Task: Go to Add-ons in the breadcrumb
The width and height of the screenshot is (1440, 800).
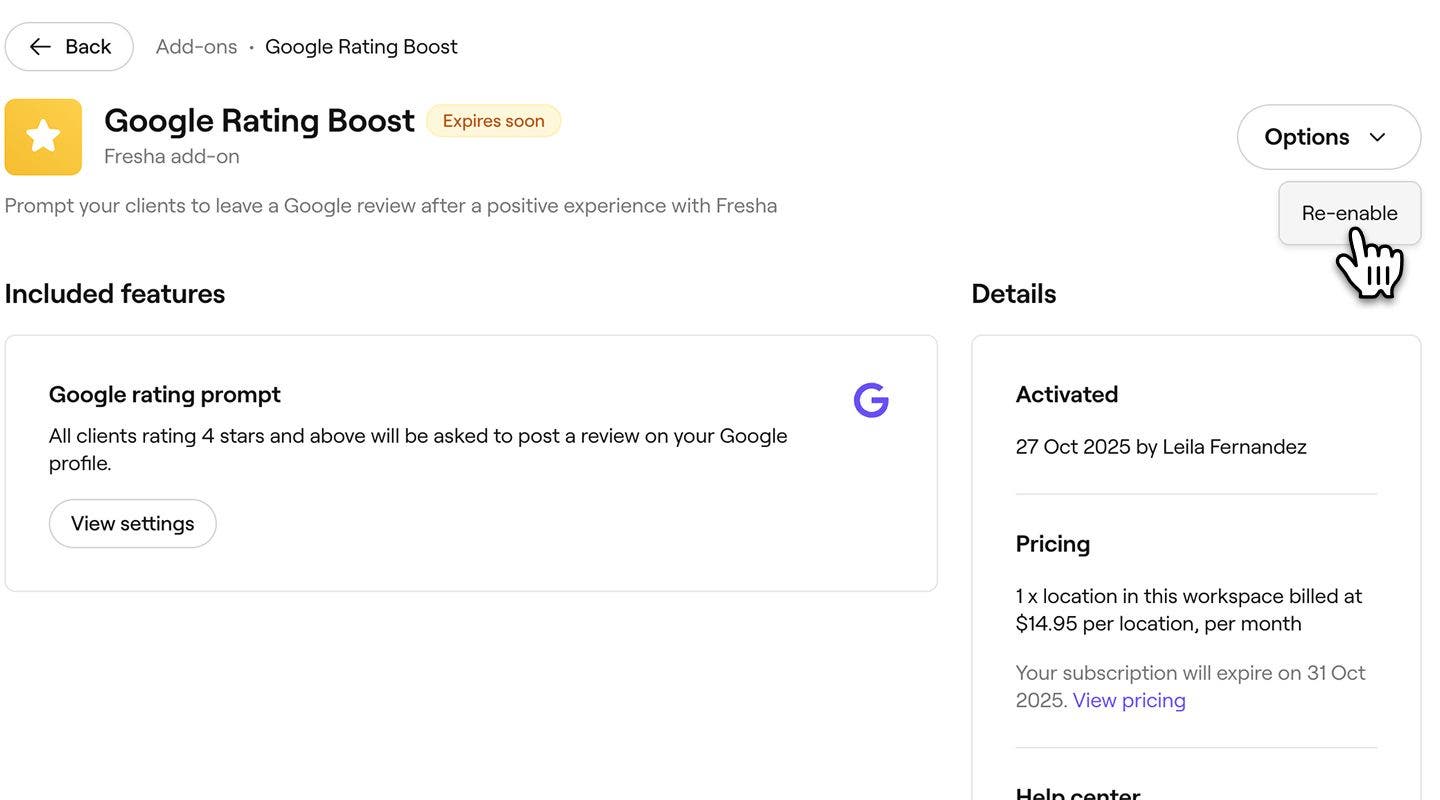Action: pyautogui.click(x=196, y=47)
